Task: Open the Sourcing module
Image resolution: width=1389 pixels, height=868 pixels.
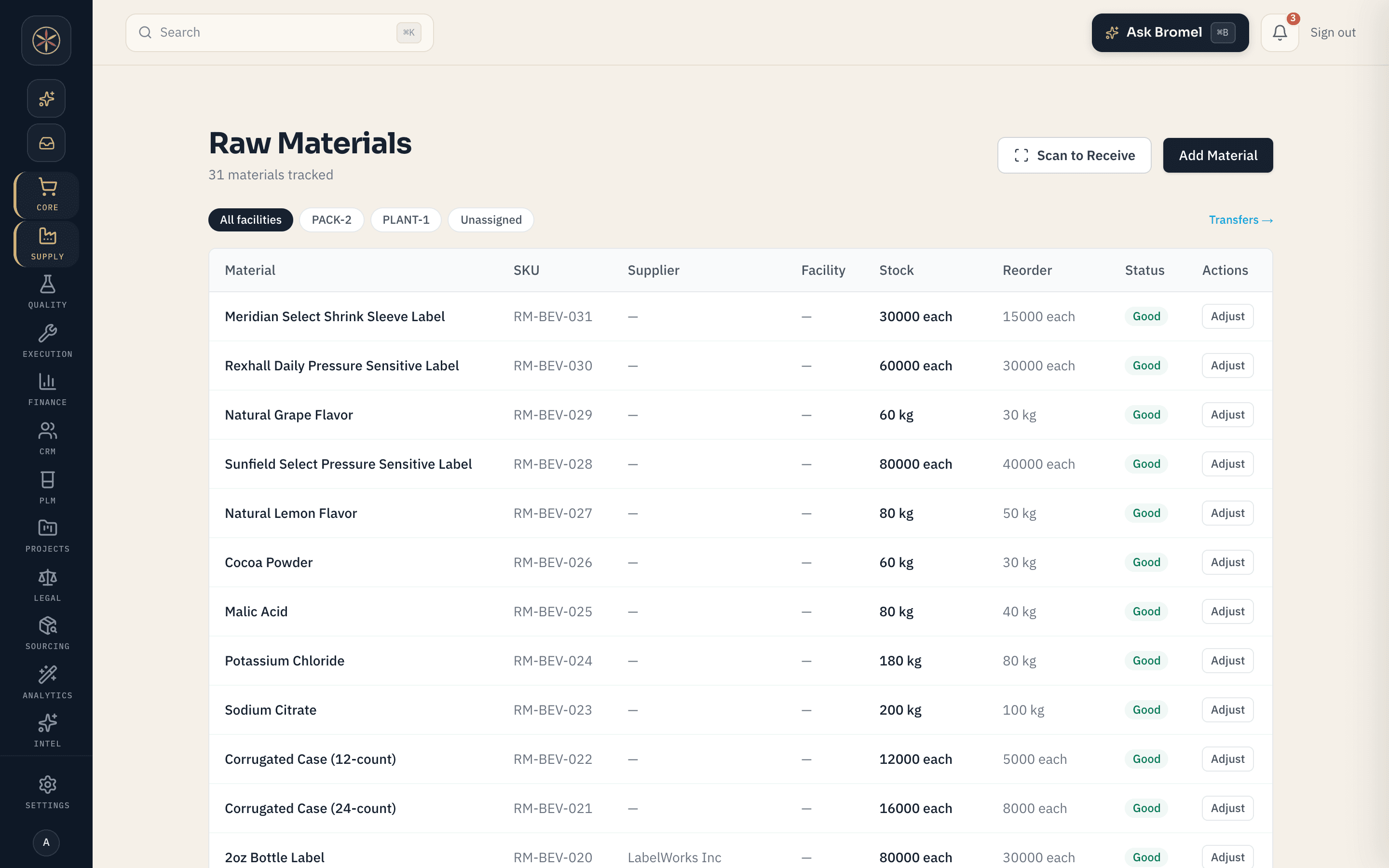Action: [x=47, y=634]
